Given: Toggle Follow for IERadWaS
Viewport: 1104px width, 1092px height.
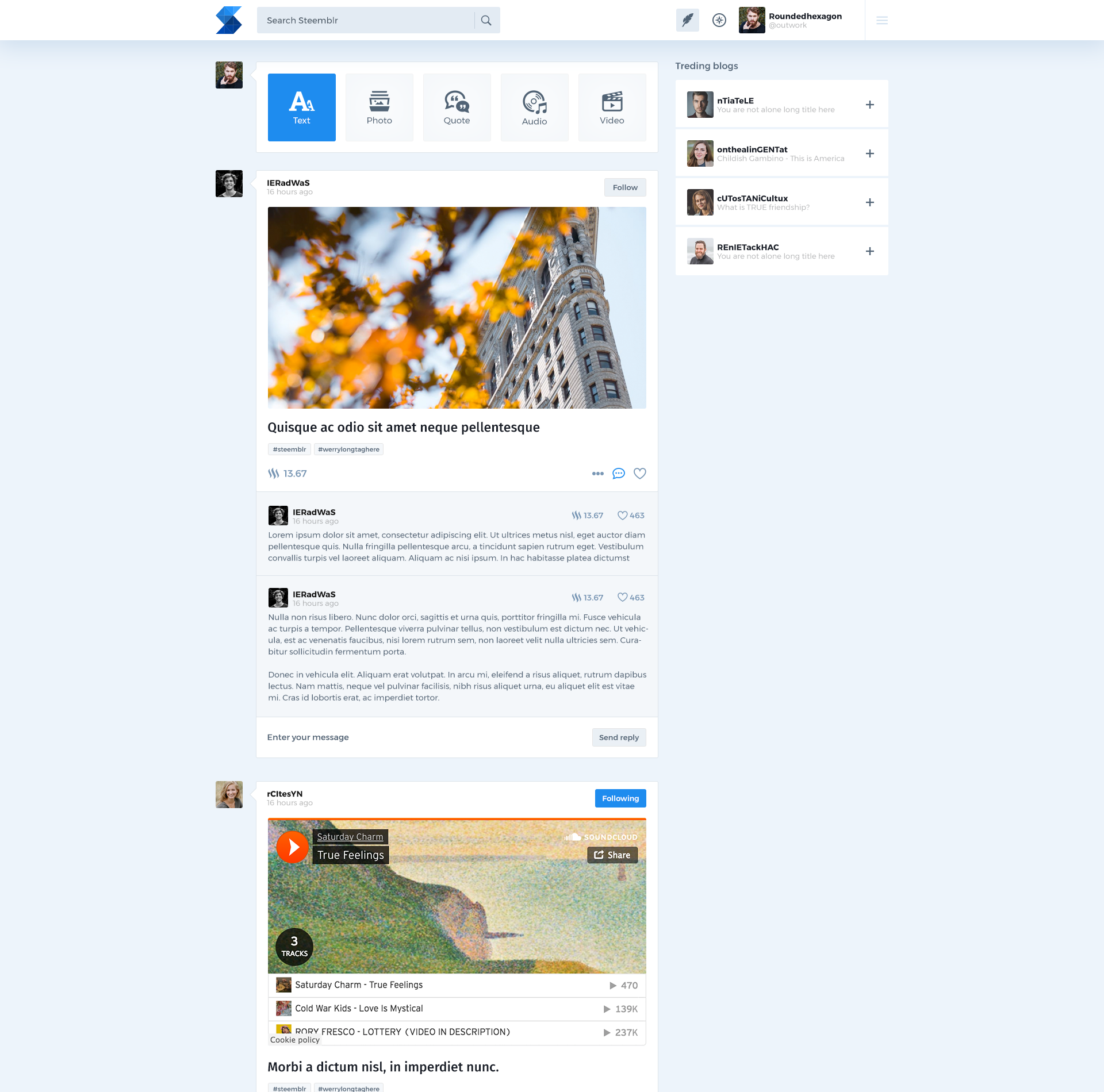Looking at the screenshot, I should [x=624, y=187].
